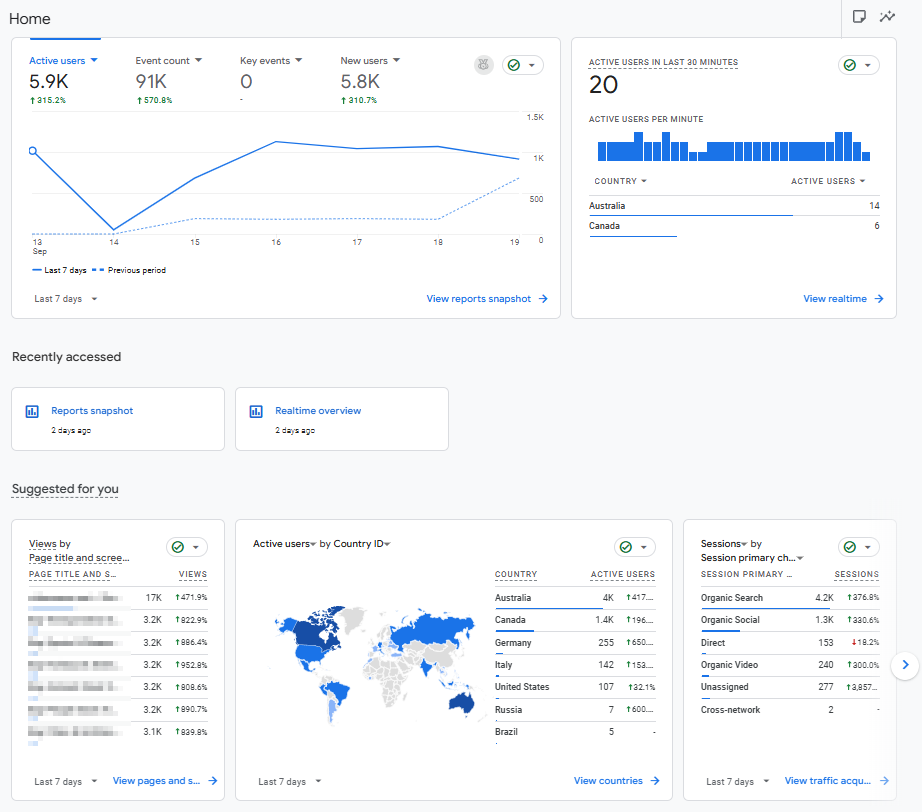The image size is (922, 812).
Task: Open the insights sparkline icon at top right
Action: (x=886, y=17)
